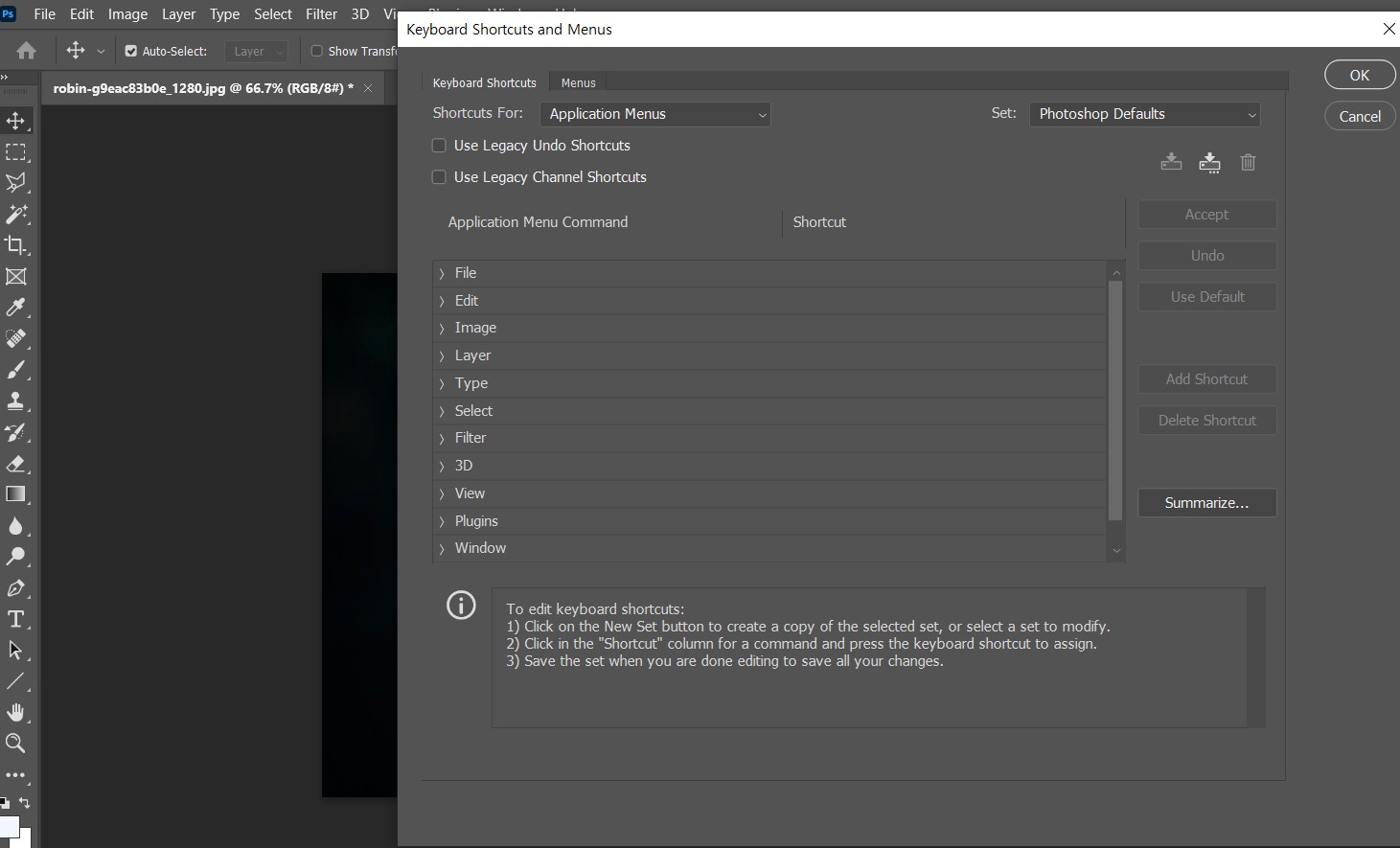Screen dimensions: 1400x848
Task: Open the Auto-Select Layer dropdown
Action: point(256,52)
